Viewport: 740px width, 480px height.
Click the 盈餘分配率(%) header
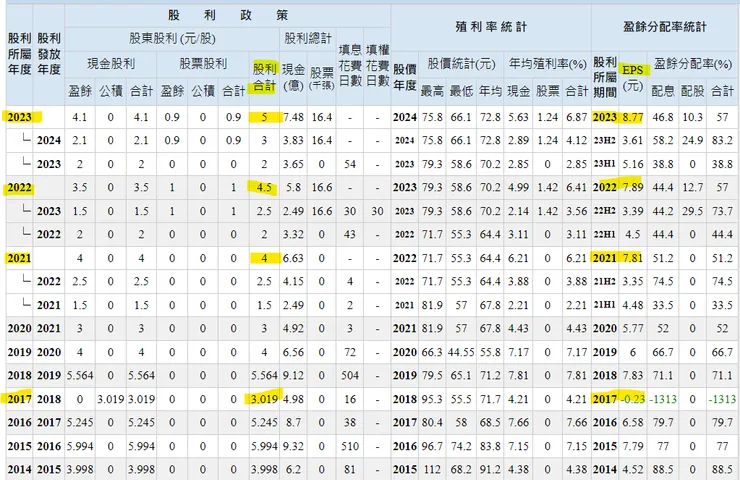[x=693, y=64]
